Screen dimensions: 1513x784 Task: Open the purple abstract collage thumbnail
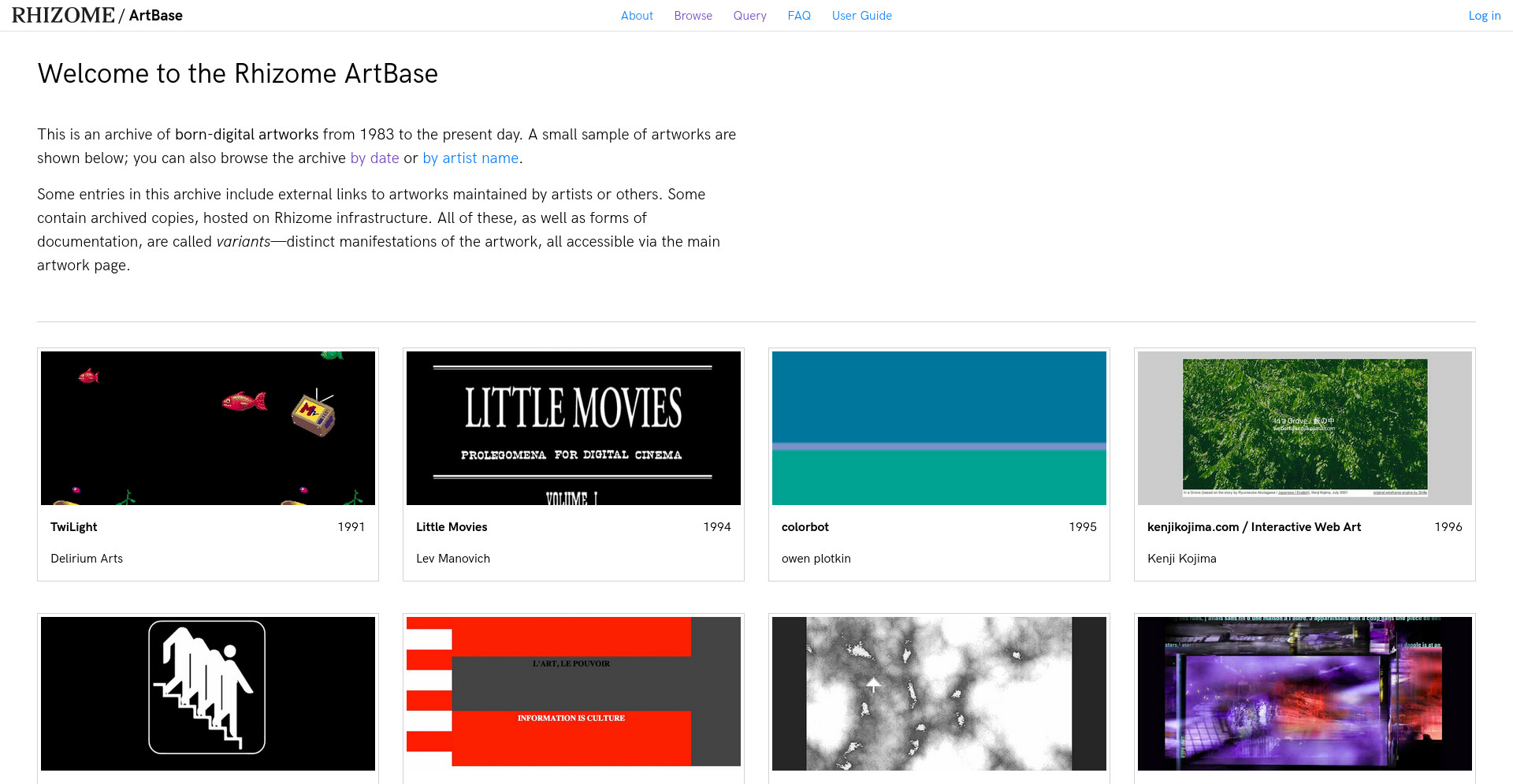click(x=1305, y=693)
